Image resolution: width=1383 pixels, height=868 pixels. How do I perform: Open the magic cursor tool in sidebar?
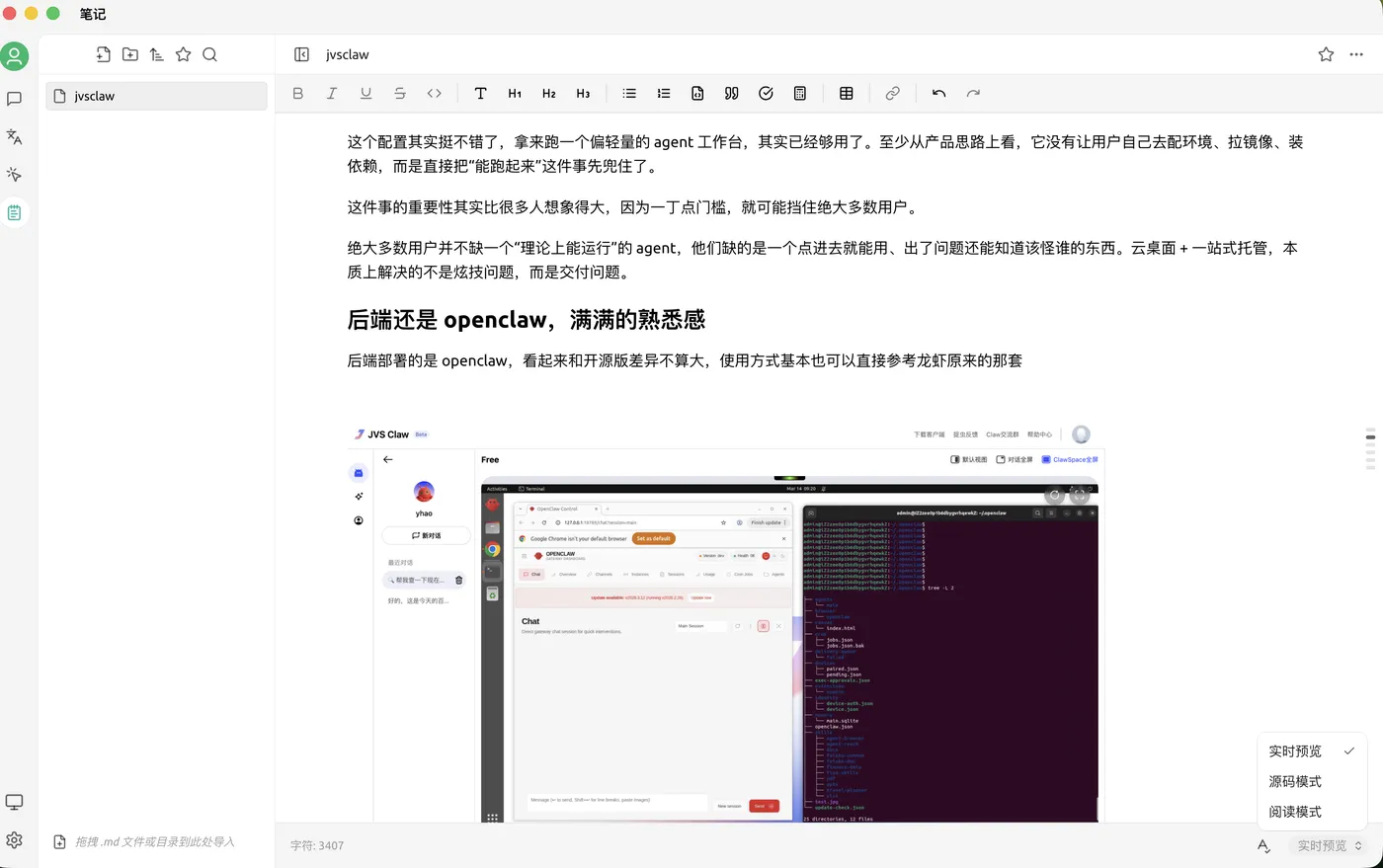point(14,175)
